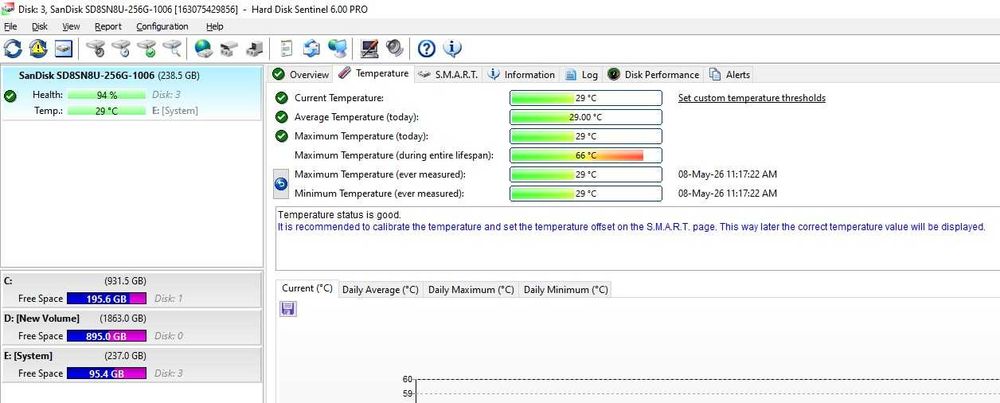Click the disk with green checkmark icon
The width and height of the screenshot is (1000, 403).
click(x=147, y=48)
